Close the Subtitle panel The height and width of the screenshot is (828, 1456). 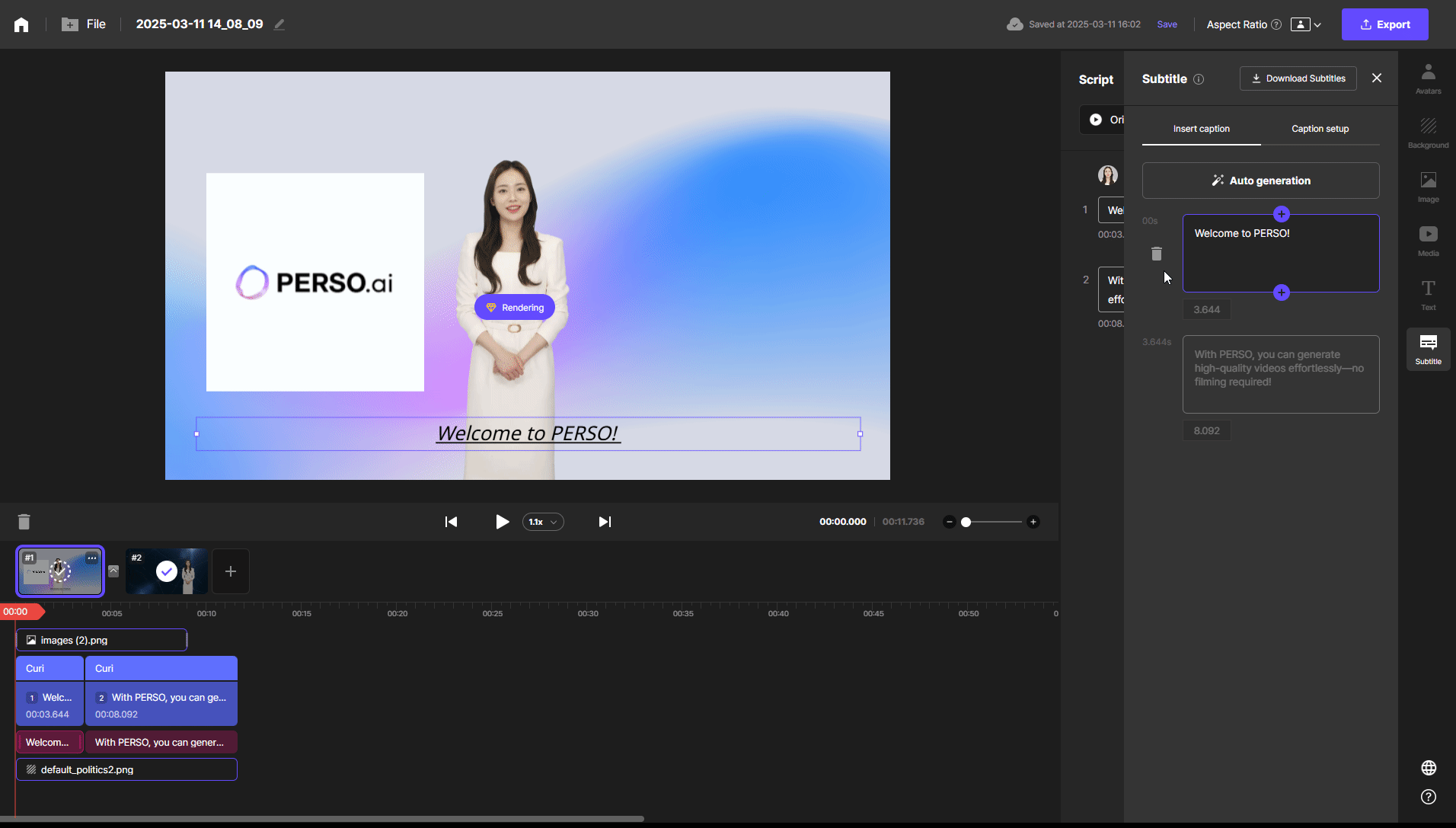(x=1377, y=78)
